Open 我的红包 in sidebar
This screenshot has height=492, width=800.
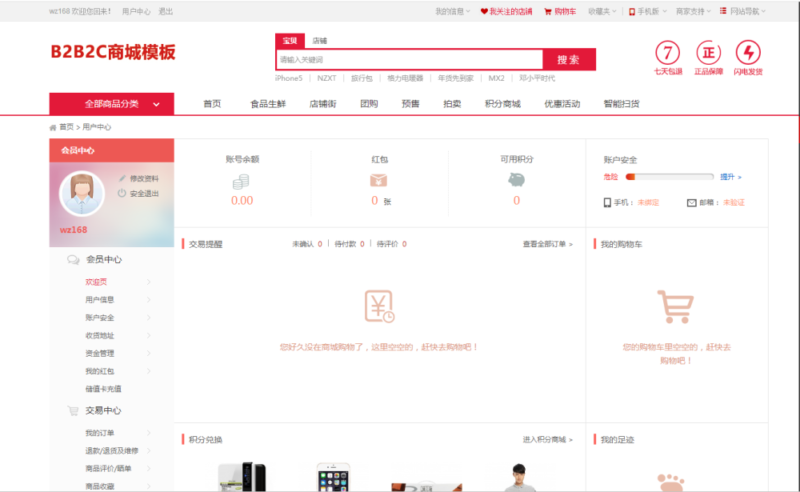[x=99, y=371]
